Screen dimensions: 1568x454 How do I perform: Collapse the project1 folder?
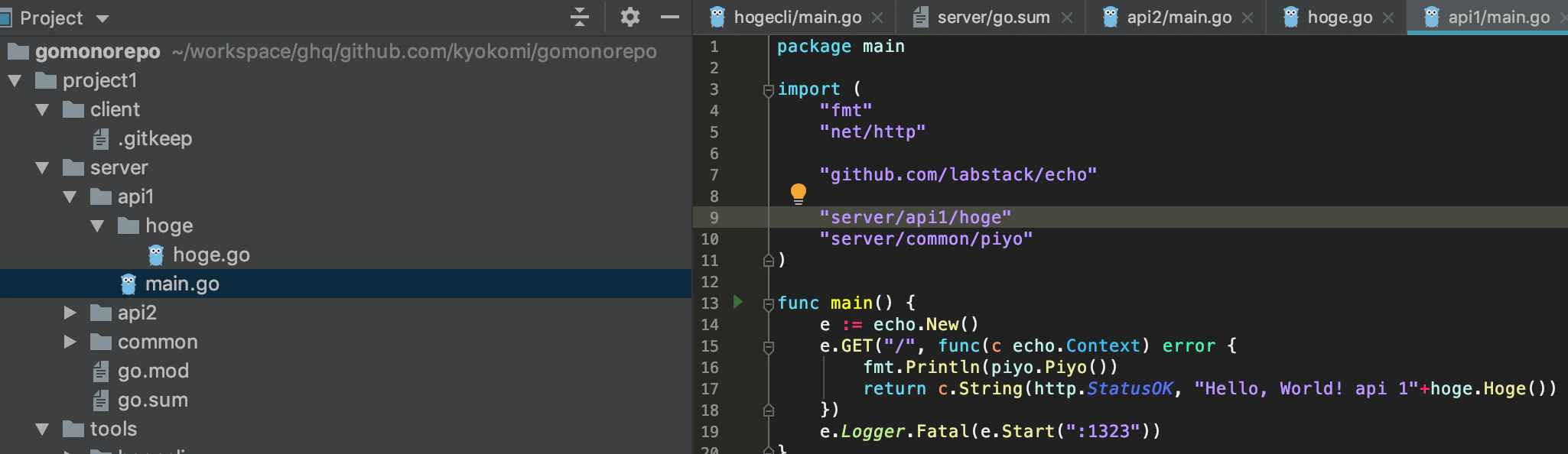tap(15, 80)
